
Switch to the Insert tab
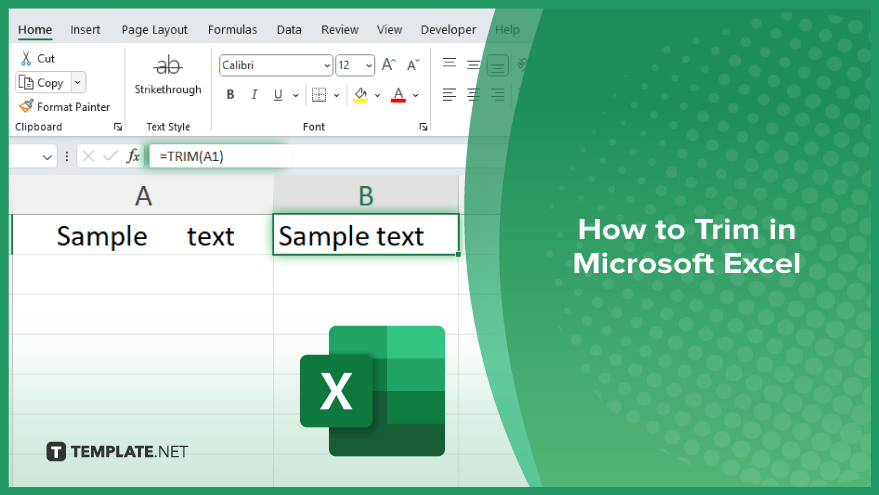pos(85,30)
